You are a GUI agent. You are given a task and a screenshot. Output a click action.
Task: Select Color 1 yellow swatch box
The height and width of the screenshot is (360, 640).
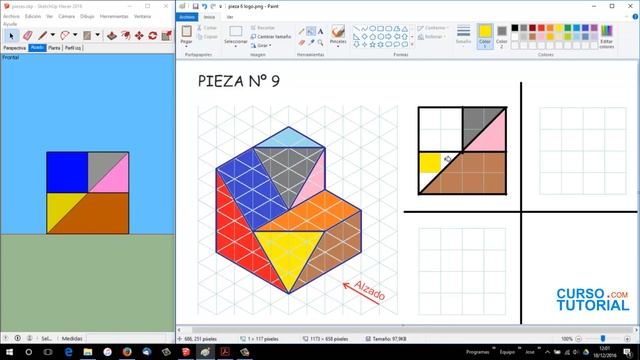[485, 36]
